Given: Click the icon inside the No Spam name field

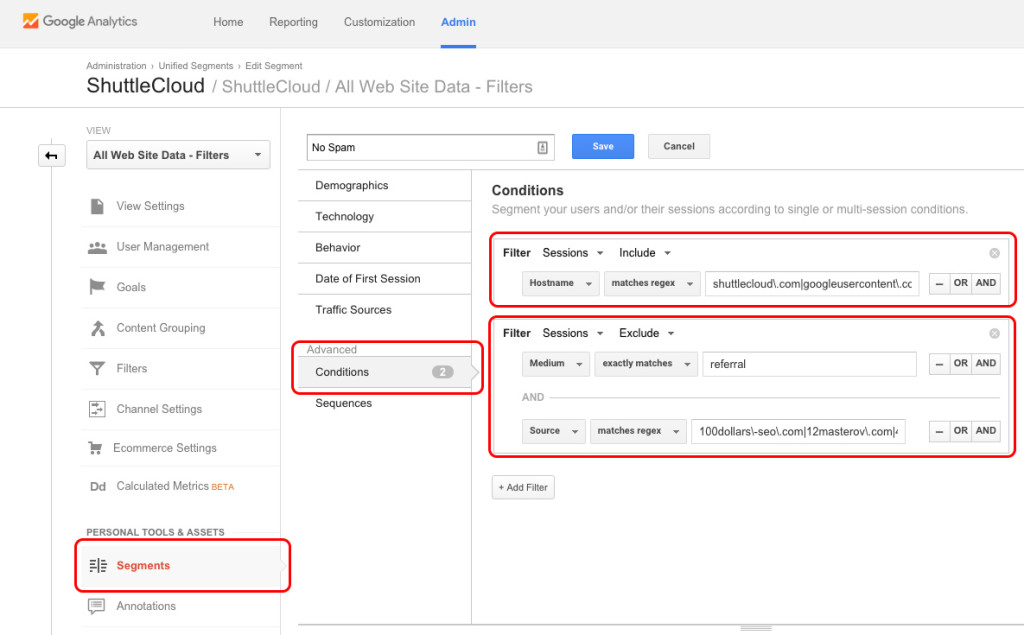Looking at the screenshot, I should 542,148.
